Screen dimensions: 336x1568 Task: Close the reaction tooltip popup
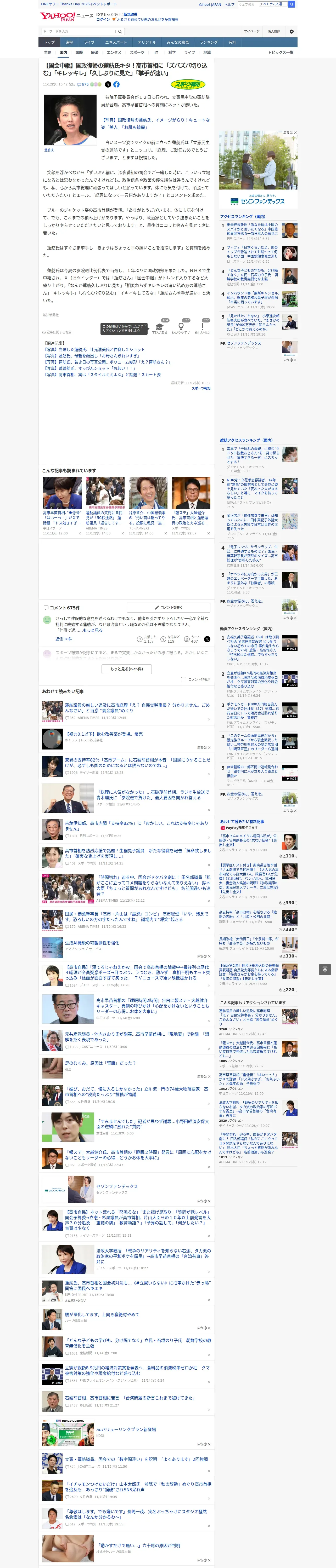[146, 325]
